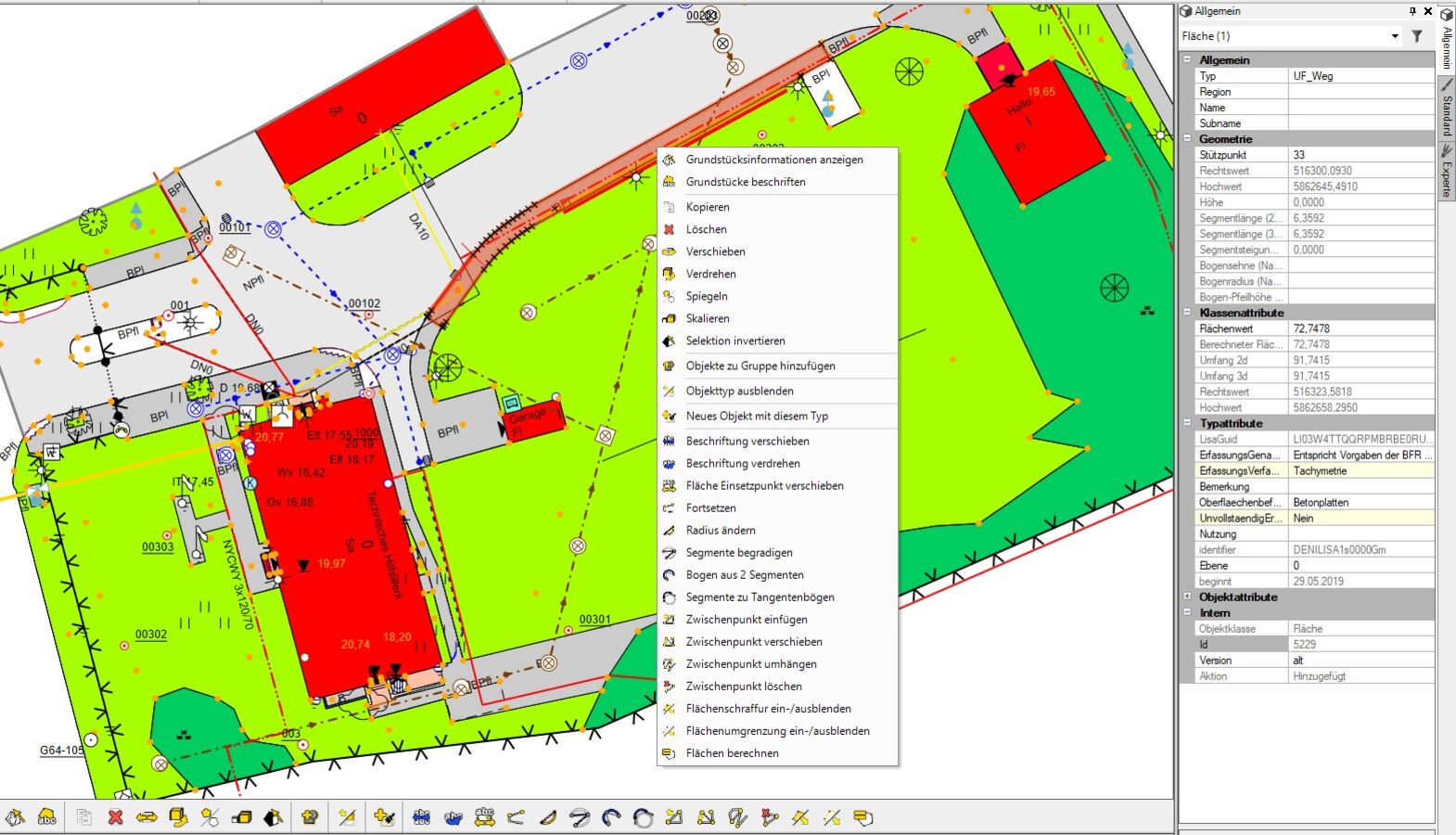
Task: Toggle the pin auto-hide button of Allgemein panel
Action: 1412,11
